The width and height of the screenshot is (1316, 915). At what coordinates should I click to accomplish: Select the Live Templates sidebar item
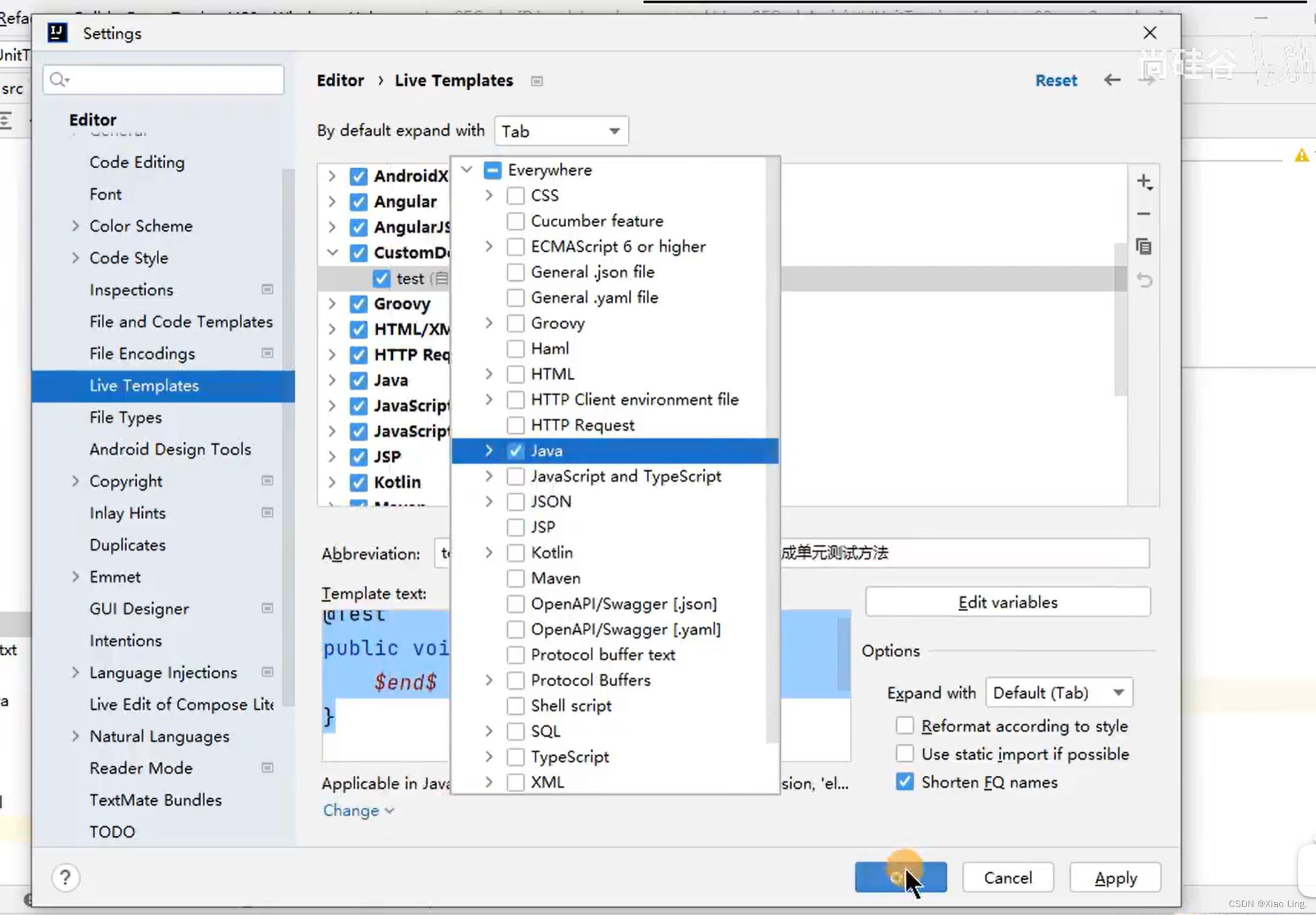[x=163, y=385]
